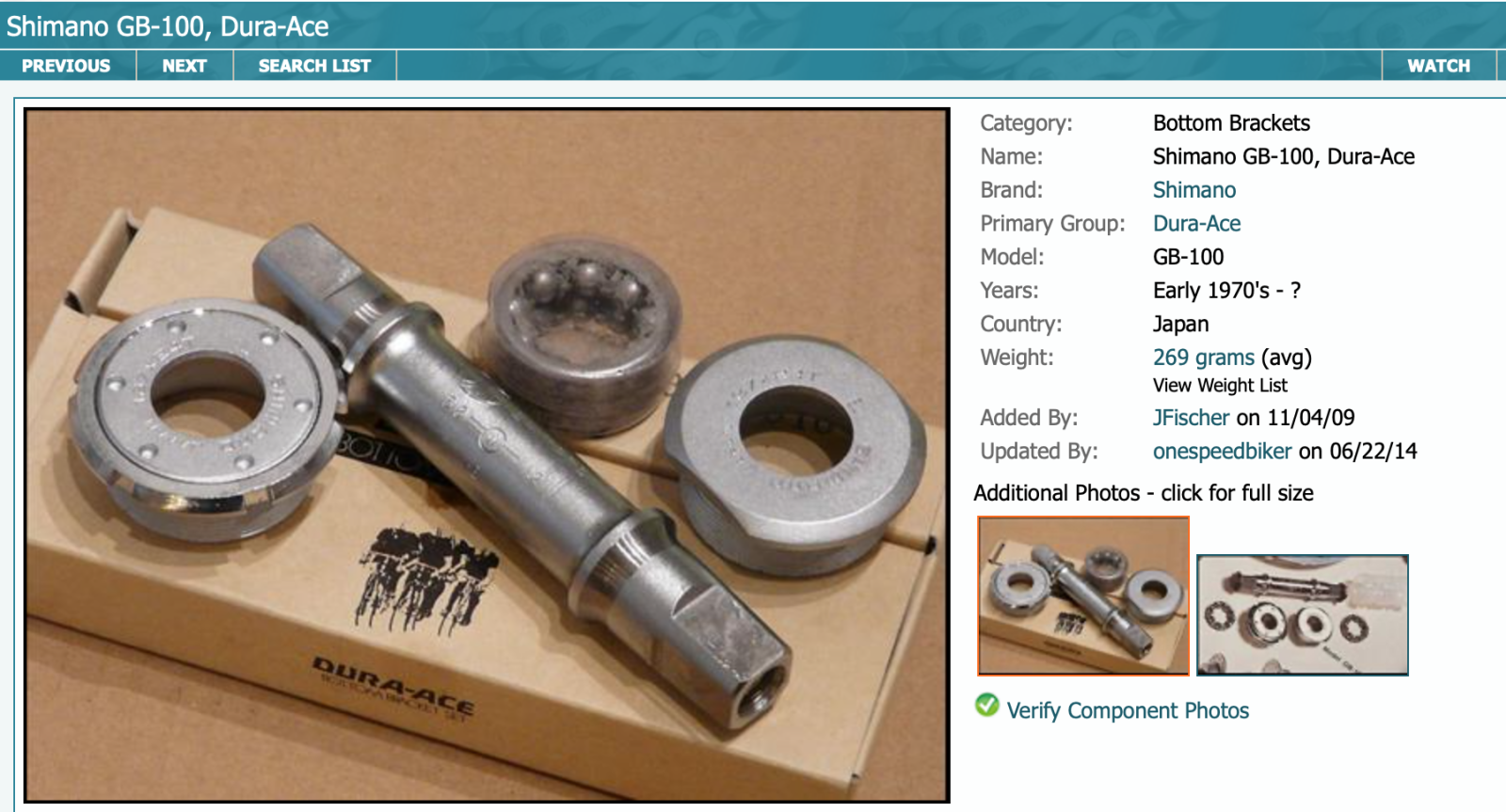Open View Weight List
Viewport: 1506px width, 812px height.
click(1220, 386)
